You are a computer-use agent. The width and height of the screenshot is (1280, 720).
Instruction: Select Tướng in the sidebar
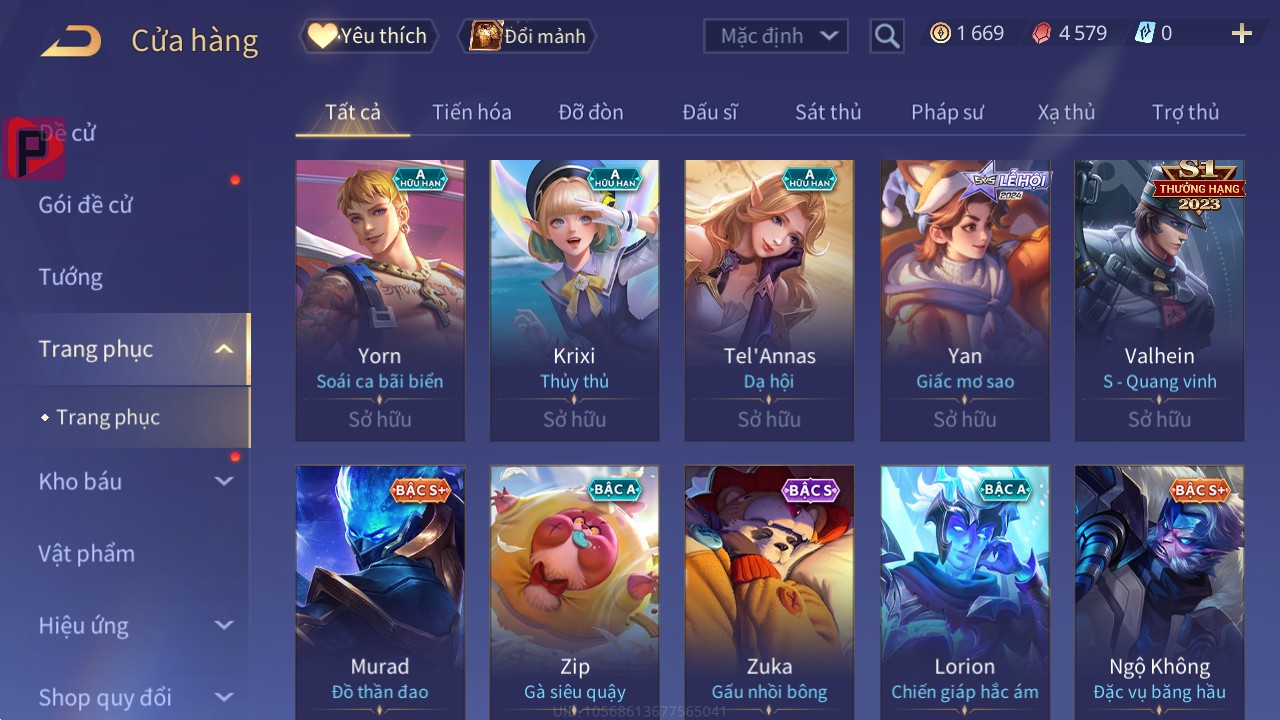[x=70, y=277]
